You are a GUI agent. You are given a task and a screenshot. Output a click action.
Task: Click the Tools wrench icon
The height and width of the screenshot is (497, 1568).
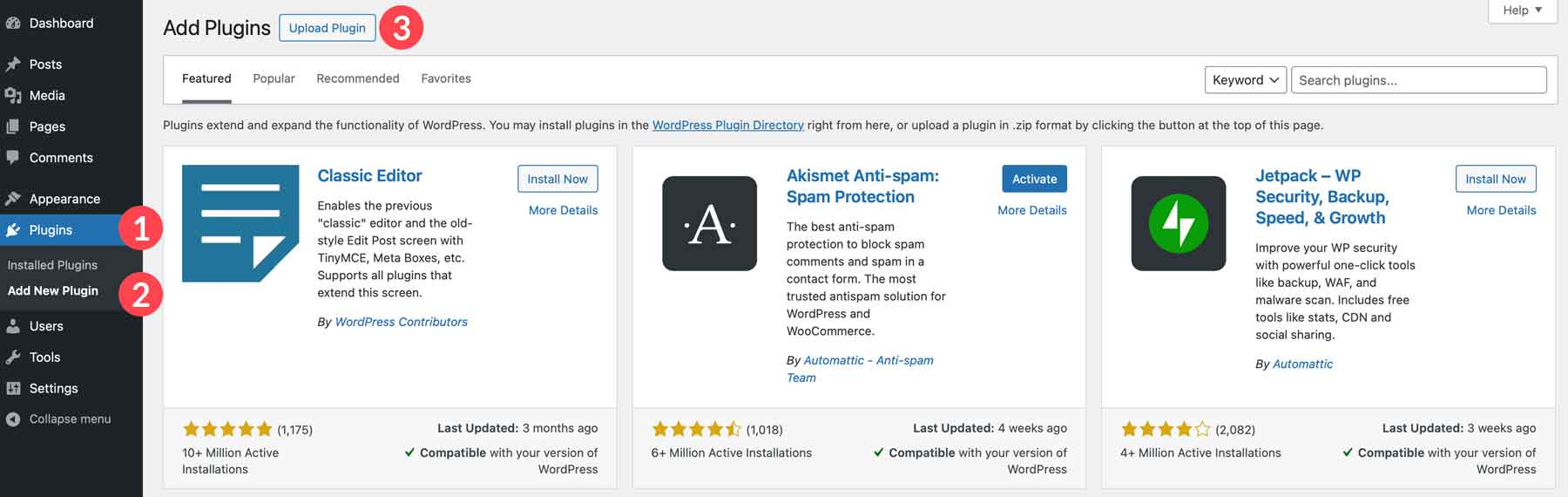coord(13,357)
